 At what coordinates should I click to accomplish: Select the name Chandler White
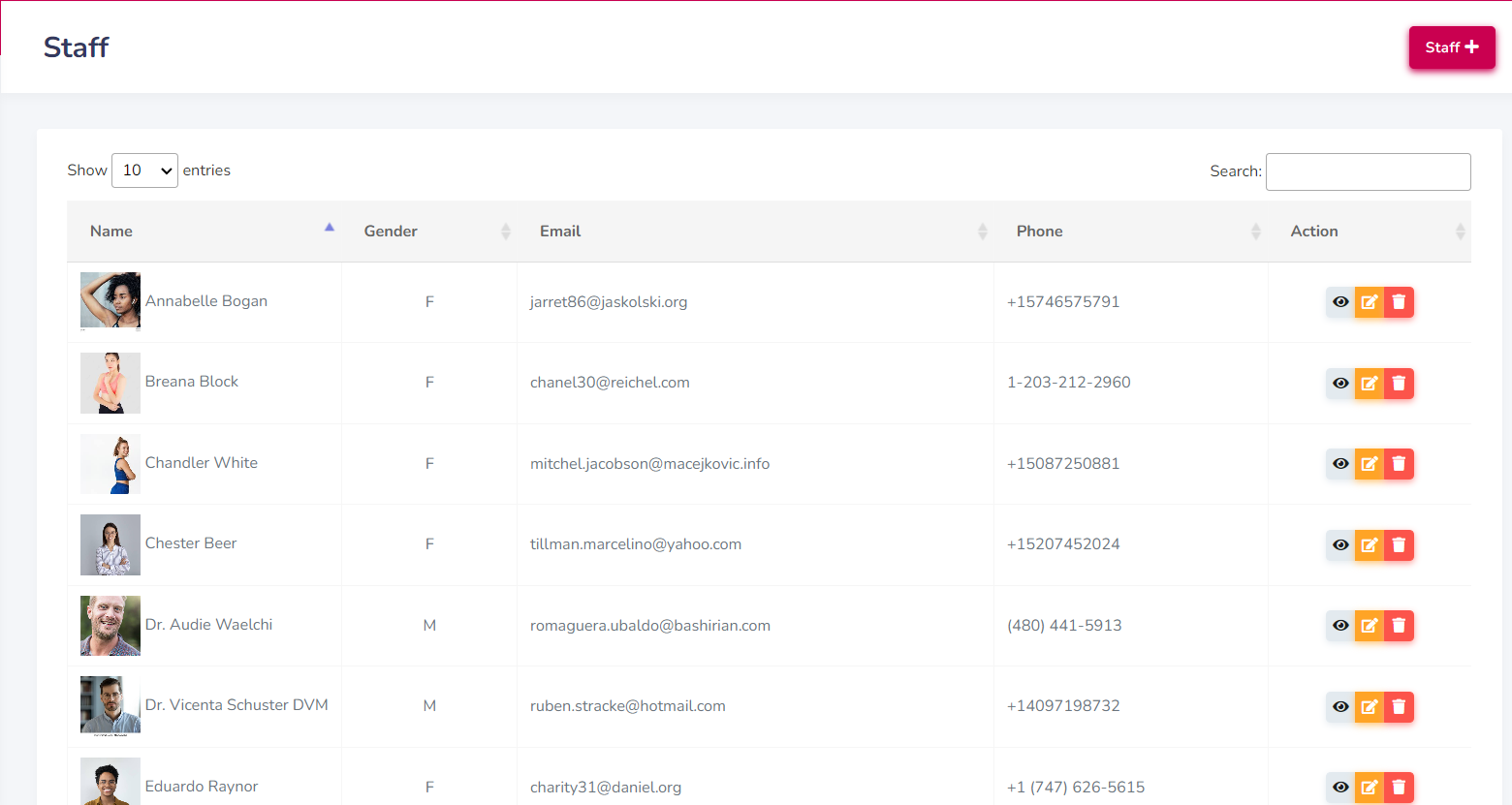point(202,463)
